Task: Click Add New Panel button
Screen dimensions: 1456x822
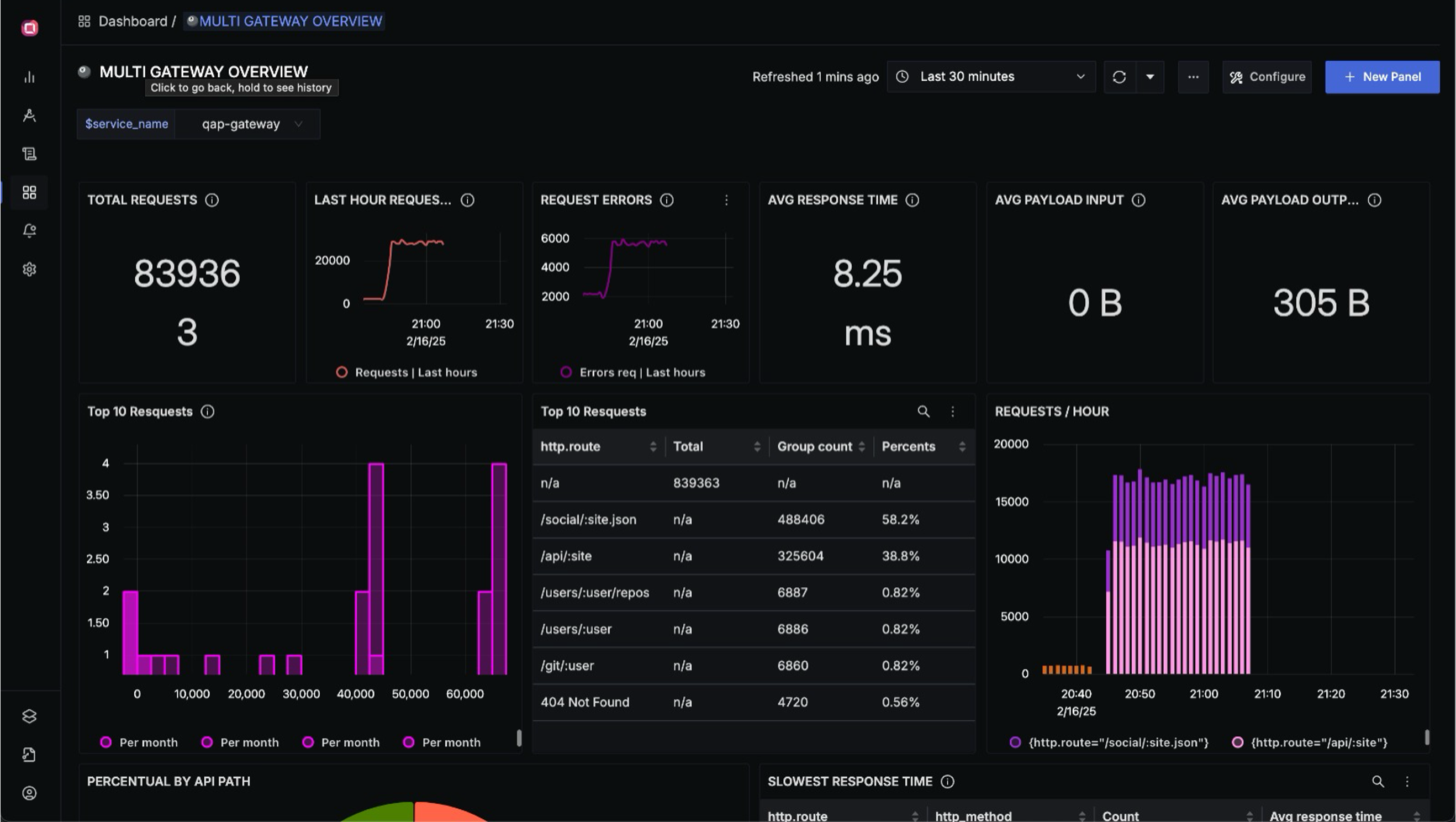Action: 1384,77
